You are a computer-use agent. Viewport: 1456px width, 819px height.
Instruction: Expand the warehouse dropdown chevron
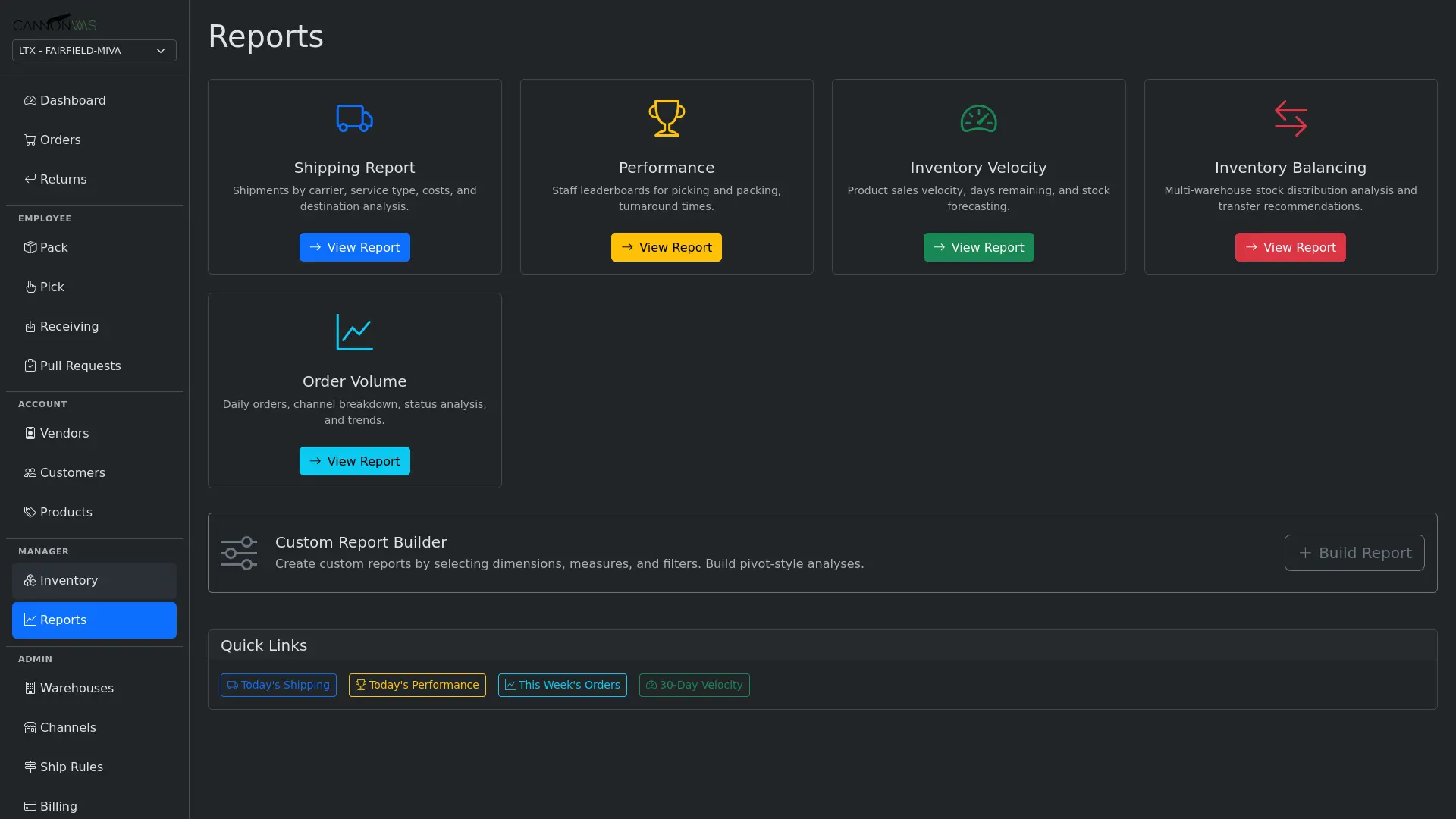click(x=160, y=50)
